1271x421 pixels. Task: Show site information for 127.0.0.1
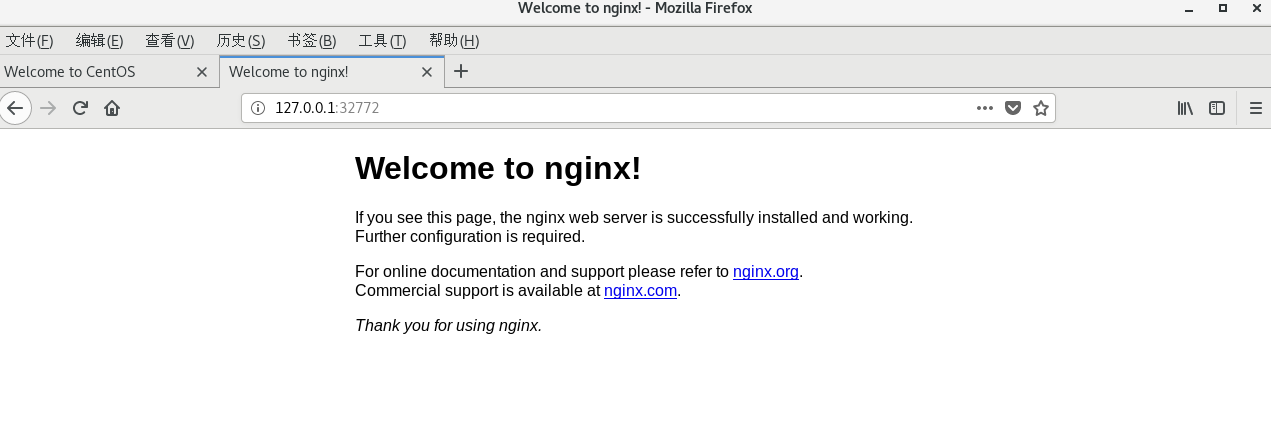(x=257, y=108)
